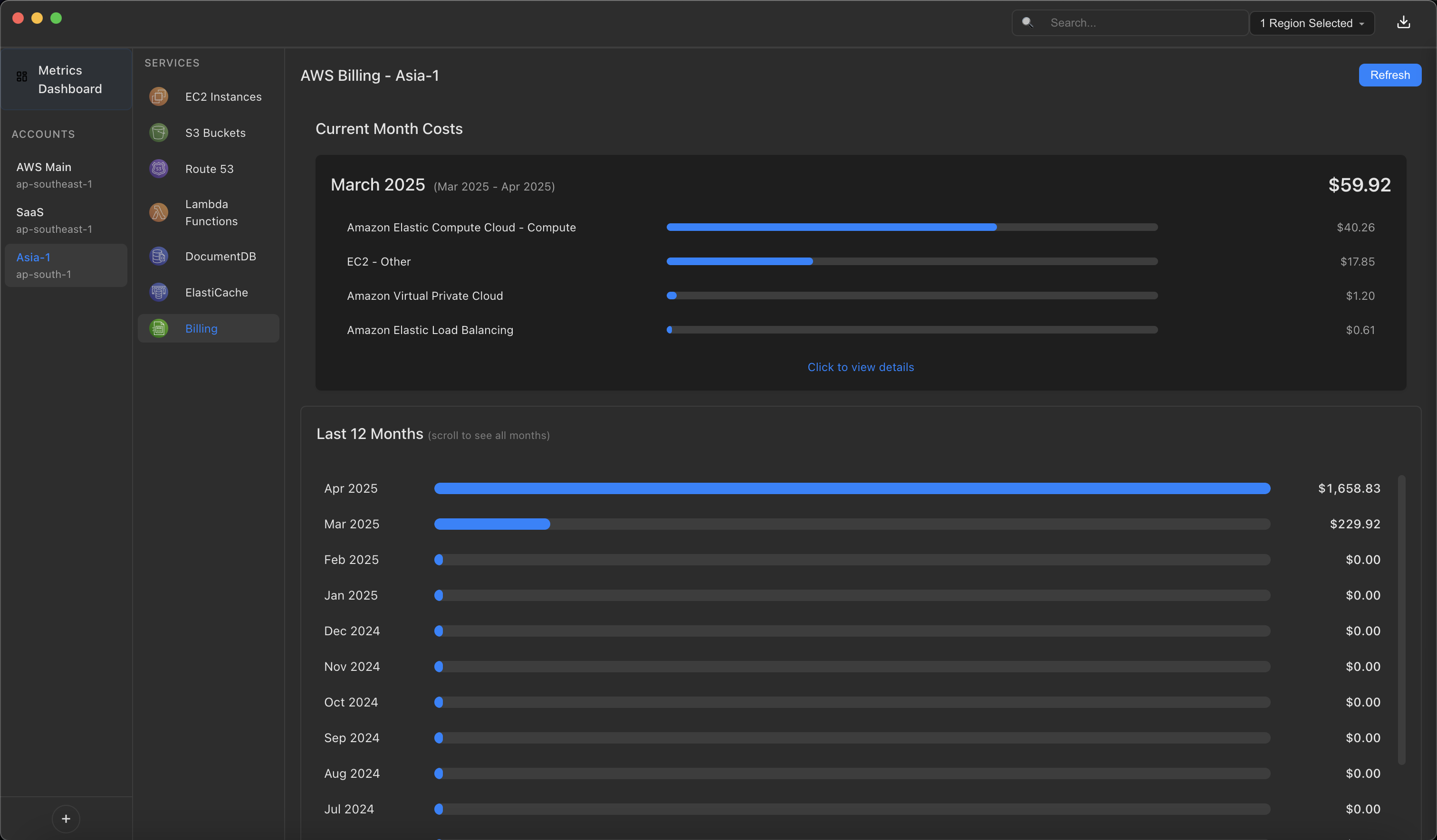Click the Sep 2024 row label

[x=351, y=737]
